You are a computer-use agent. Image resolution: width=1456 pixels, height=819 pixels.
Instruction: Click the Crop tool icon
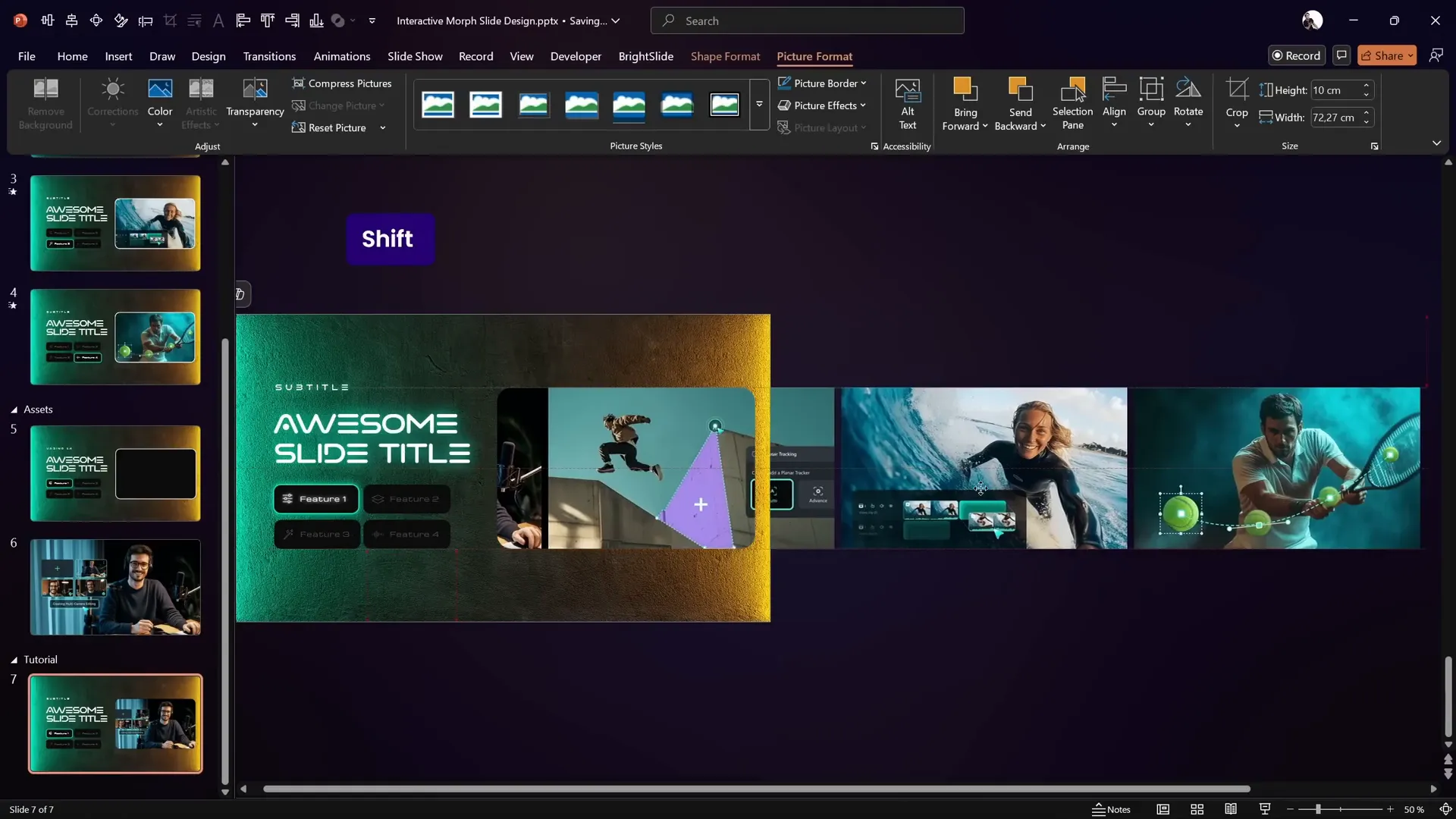(1237, 90)
